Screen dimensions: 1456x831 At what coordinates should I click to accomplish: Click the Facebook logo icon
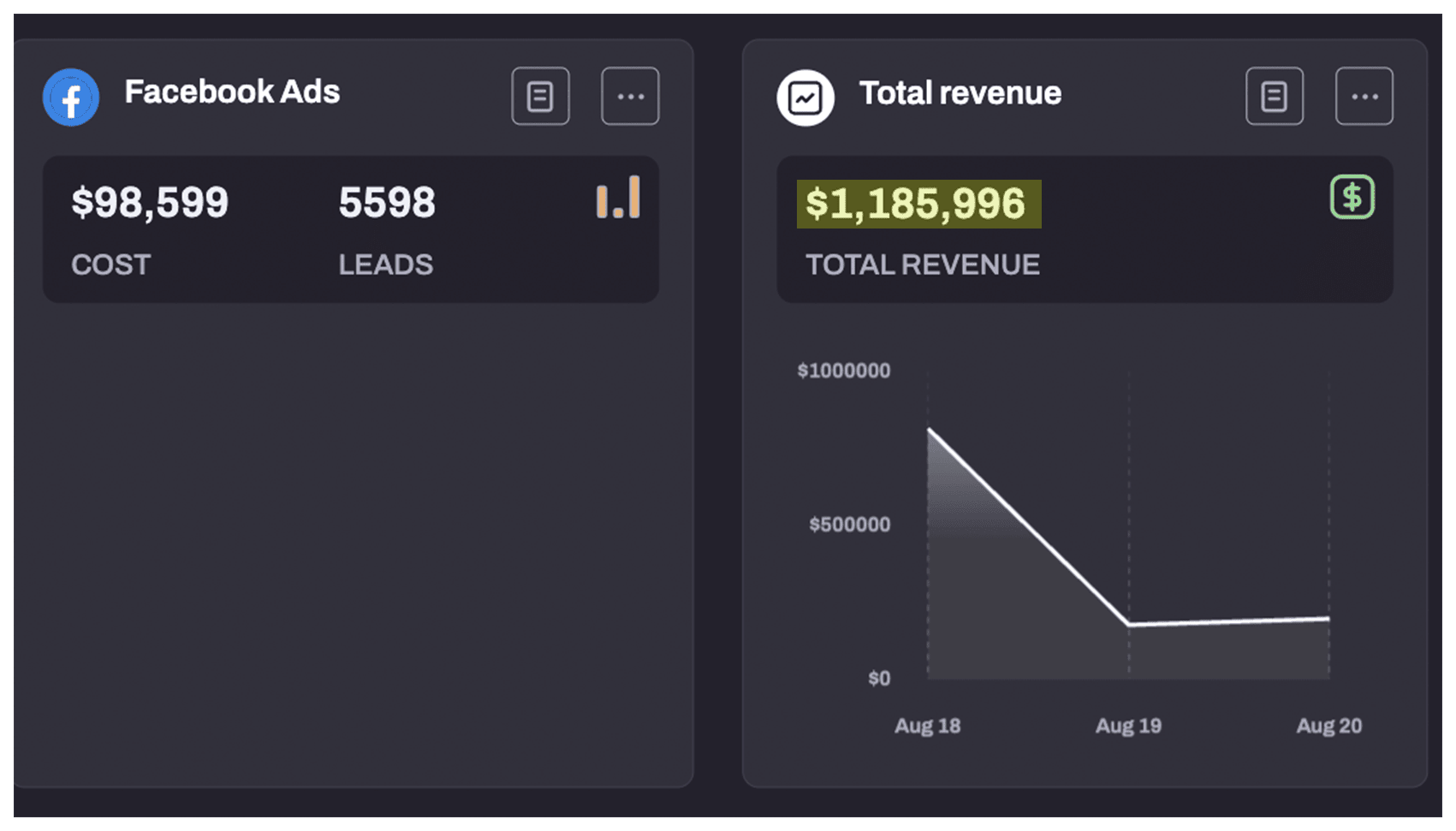pos(71,98)
